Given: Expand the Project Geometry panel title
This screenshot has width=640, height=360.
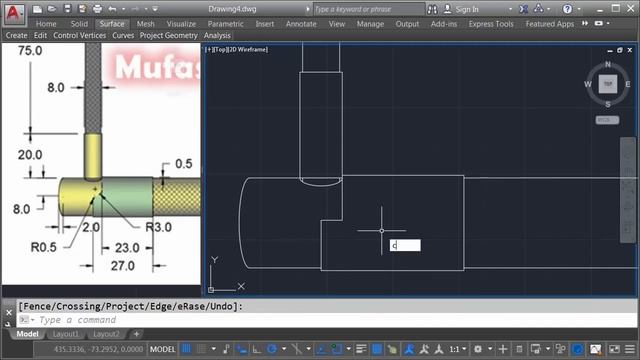Looking at the screenshot, I should click(x=169, y=36).
